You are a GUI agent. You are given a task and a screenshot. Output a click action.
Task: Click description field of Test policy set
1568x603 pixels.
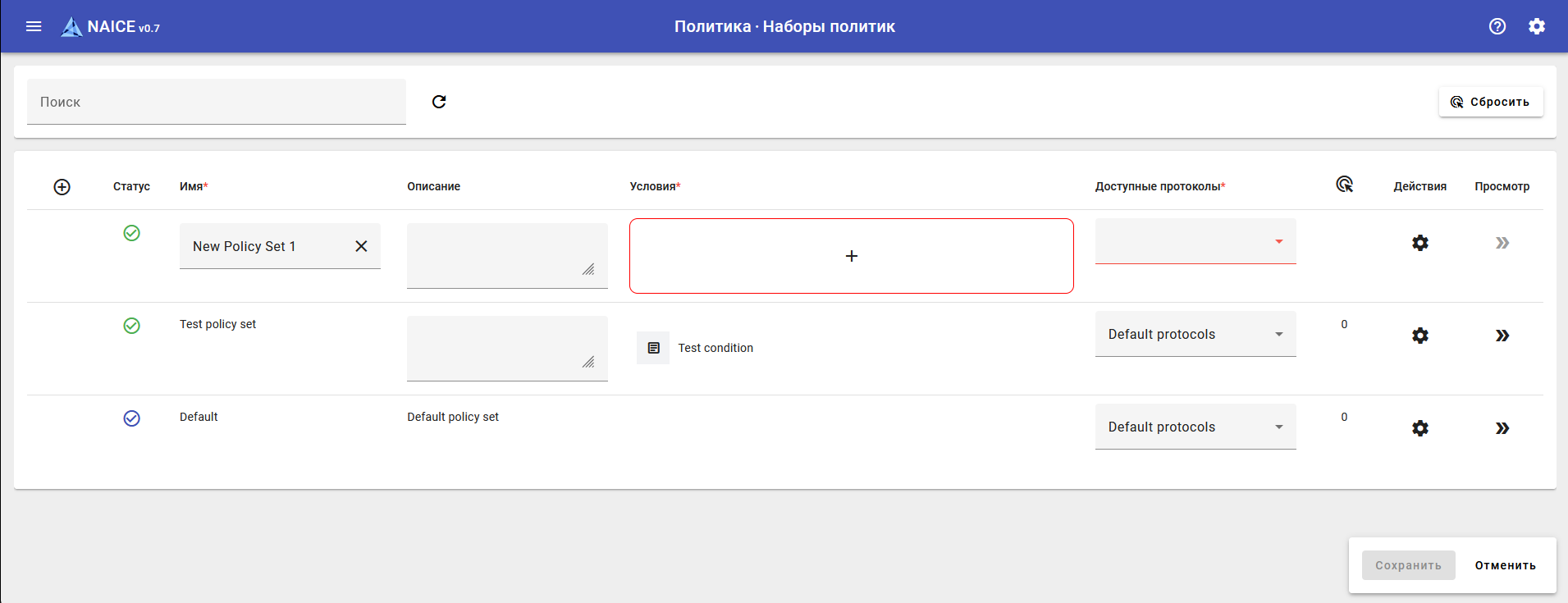(507, 348)
